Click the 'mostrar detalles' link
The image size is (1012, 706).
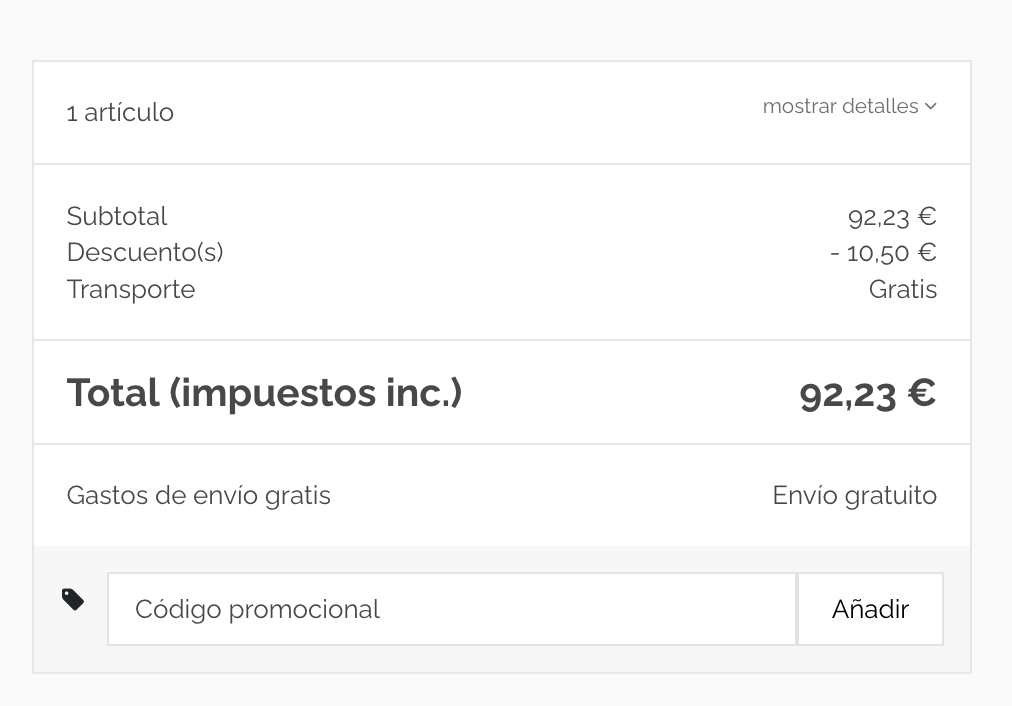pyautogui.click(x=840, y=106)
